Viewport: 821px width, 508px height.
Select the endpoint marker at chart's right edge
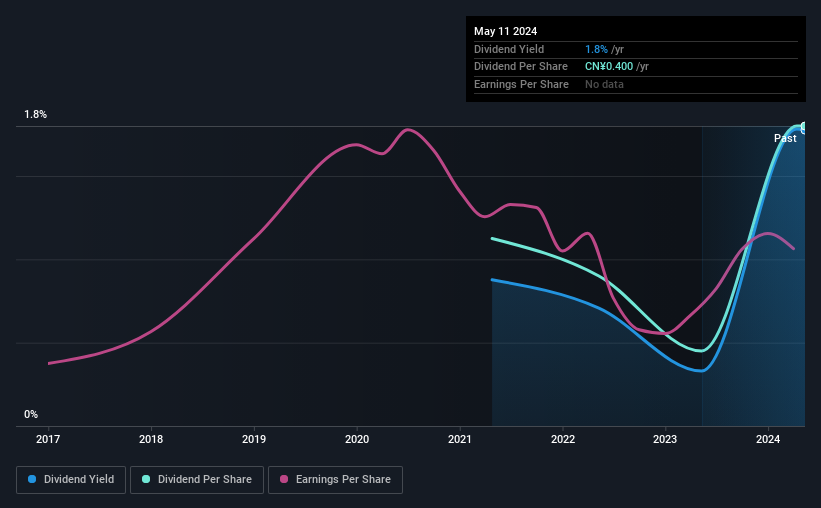(x=804, y=127)
